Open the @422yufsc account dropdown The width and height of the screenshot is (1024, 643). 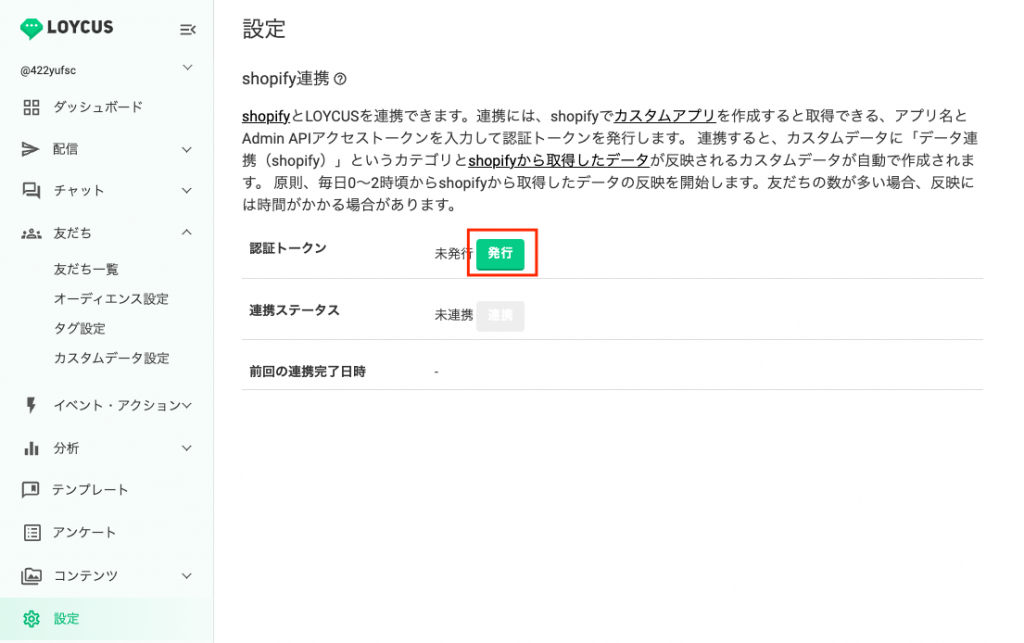coord(187,68)
